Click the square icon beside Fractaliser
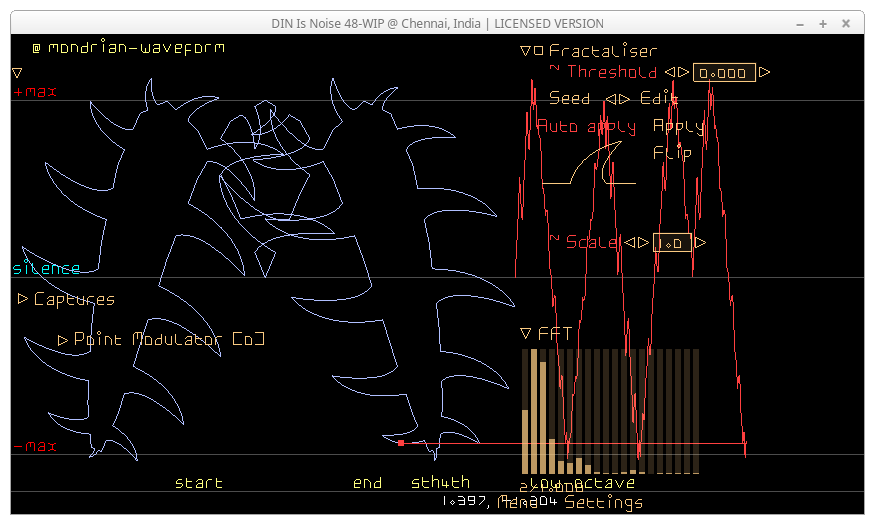 539,51
